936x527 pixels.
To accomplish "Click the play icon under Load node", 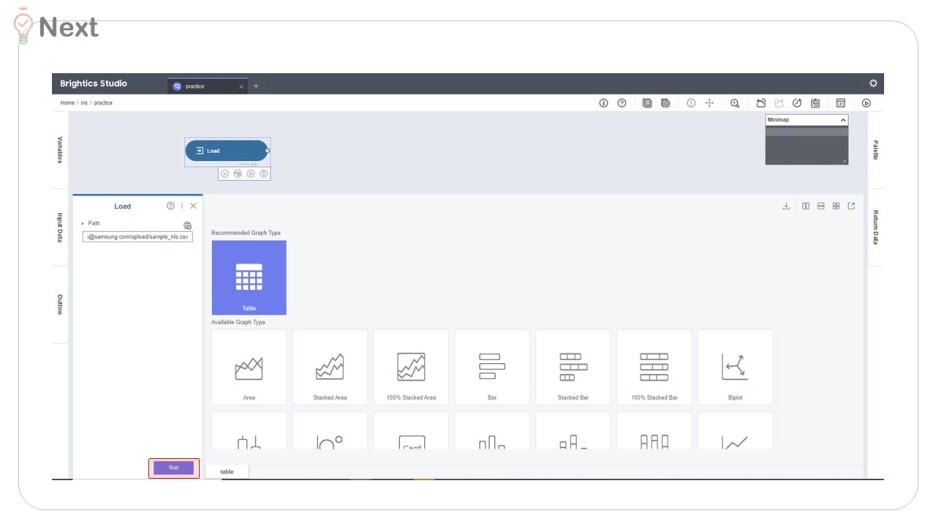I will coord(251,174).
